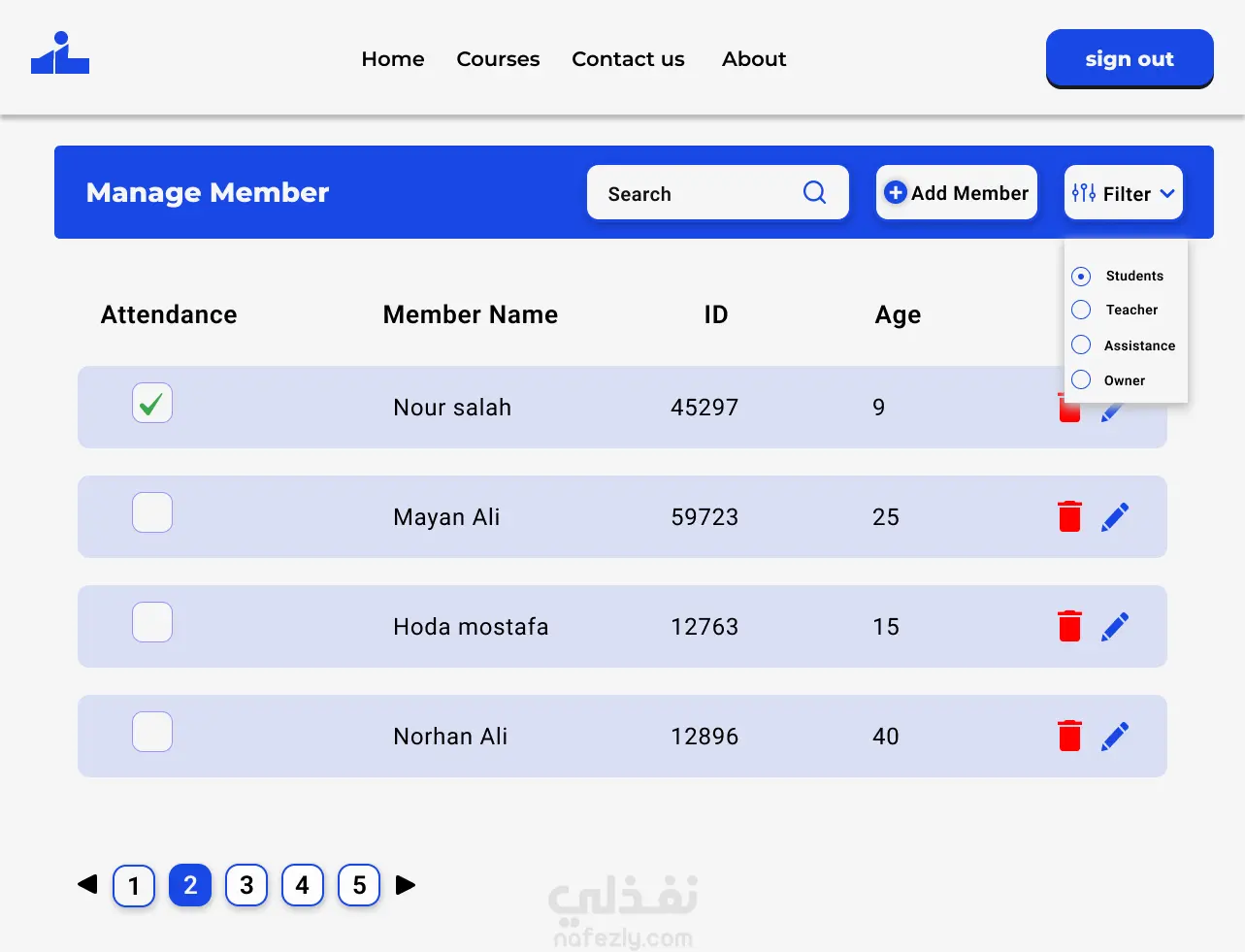Uncheck attendance for Nour salah
1245x952 pixels.
(x=152, y=403)
